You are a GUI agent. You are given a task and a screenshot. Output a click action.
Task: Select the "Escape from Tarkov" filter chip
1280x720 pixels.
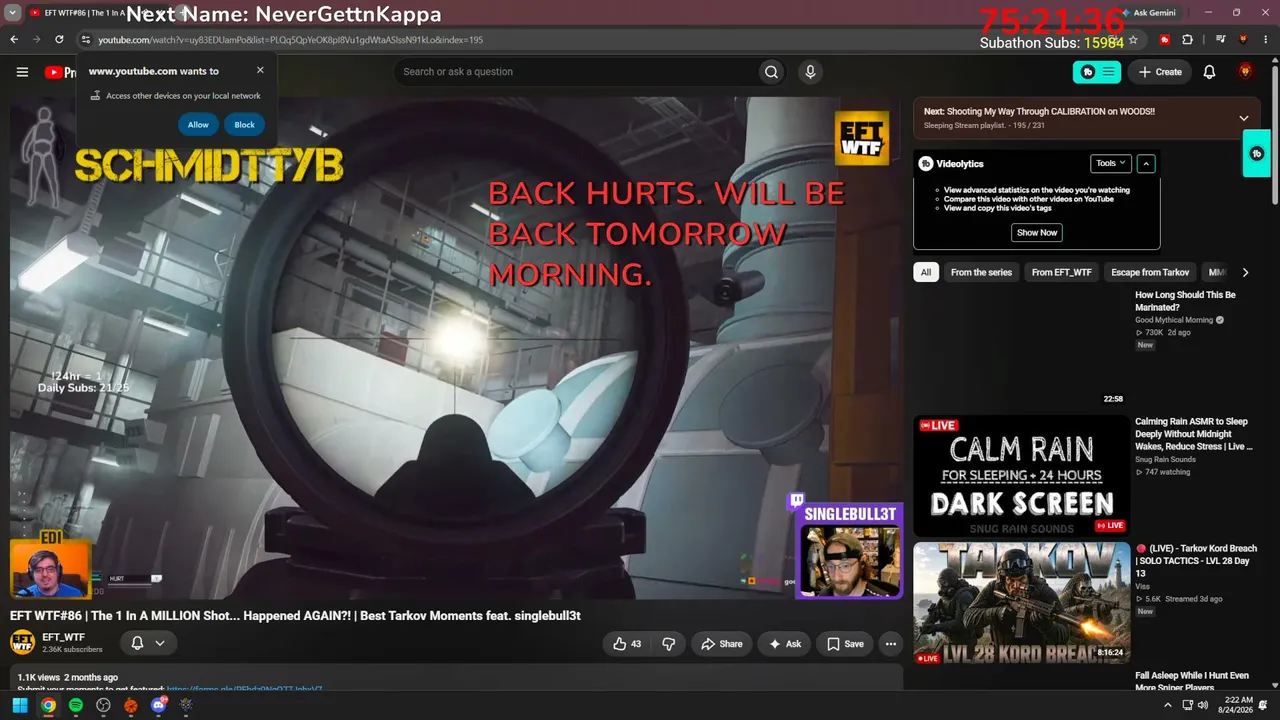(x=1150, y=272)
